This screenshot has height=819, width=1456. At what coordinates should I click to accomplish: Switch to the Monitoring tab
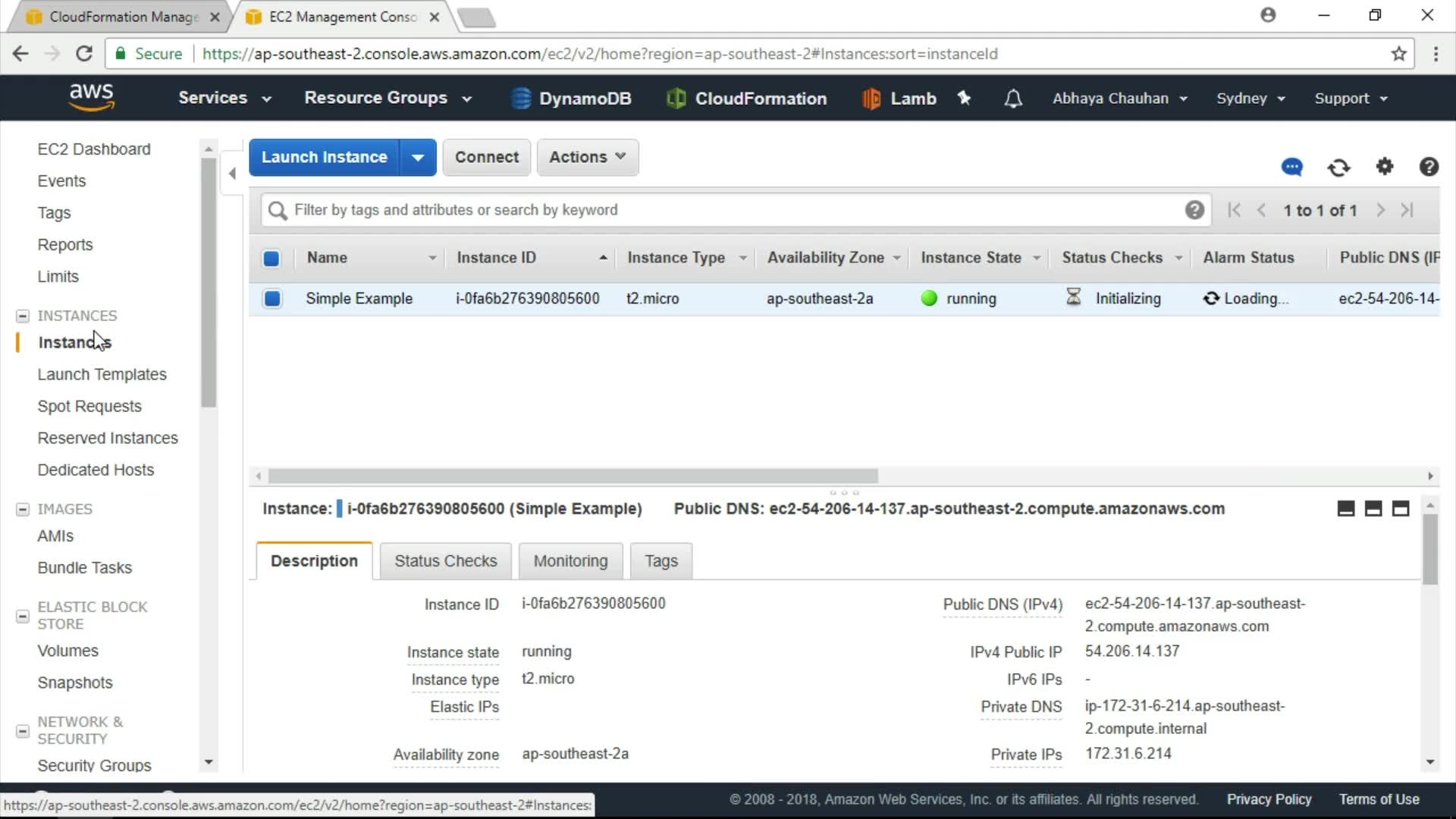(570, 561)
